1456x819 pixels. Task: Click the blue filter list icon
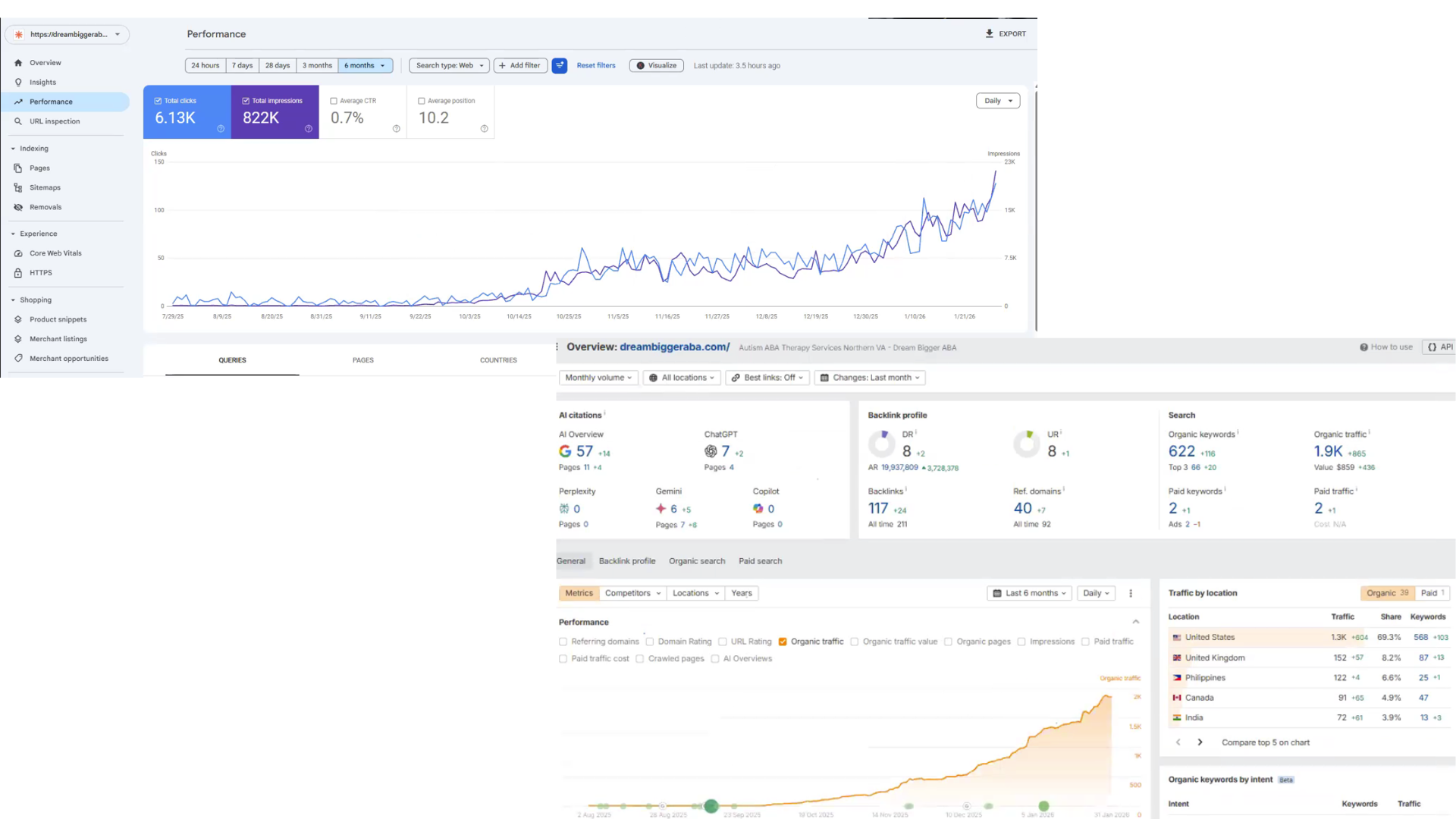click(559, 66)
